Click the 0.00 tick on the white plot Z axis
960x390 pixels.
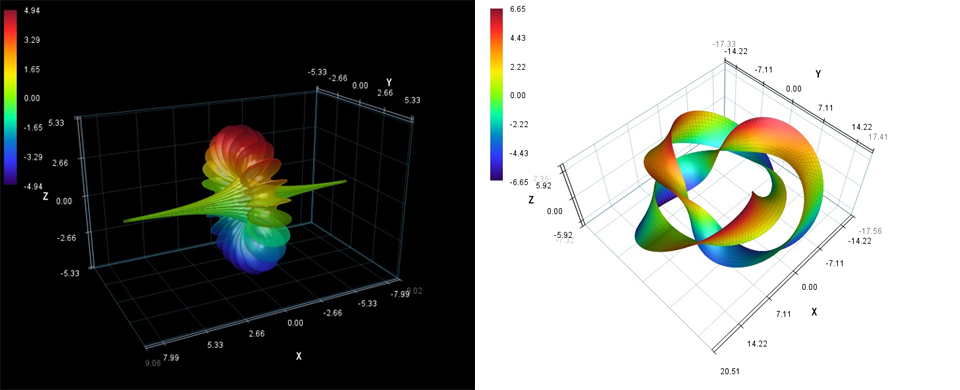coord(554,211)
